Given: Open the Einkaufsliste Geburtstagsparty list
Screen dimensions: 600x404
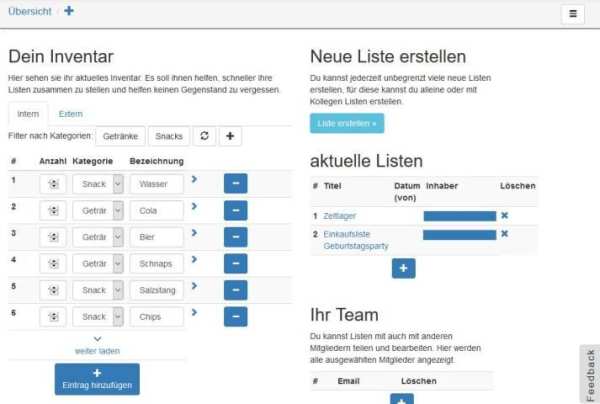Looking at the screenshot, I should pos(356,240).
